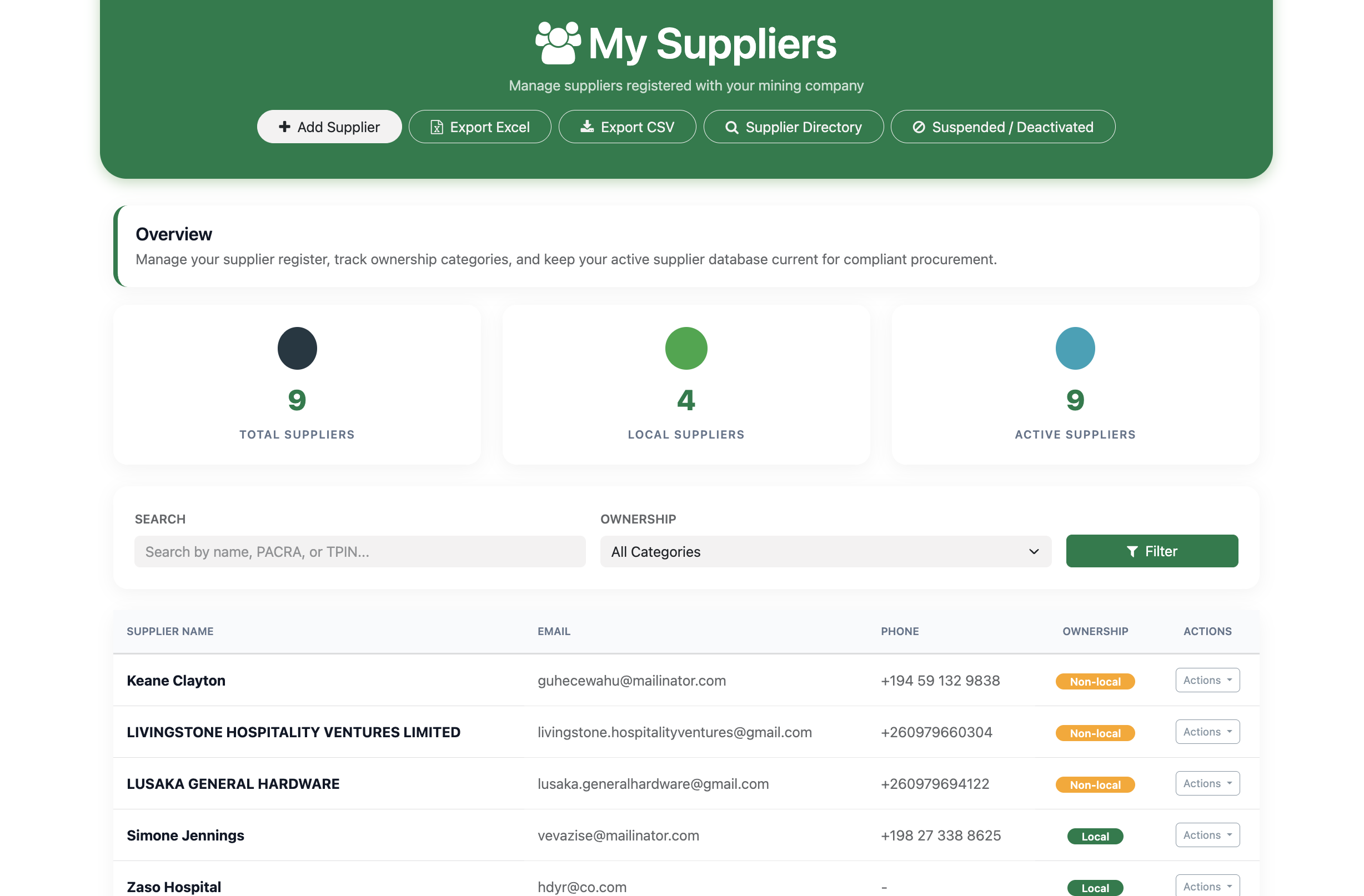Screen dimensions: 1364x896
Task: Click phone number +198 27 338 8625
Action: coord(940,835)
